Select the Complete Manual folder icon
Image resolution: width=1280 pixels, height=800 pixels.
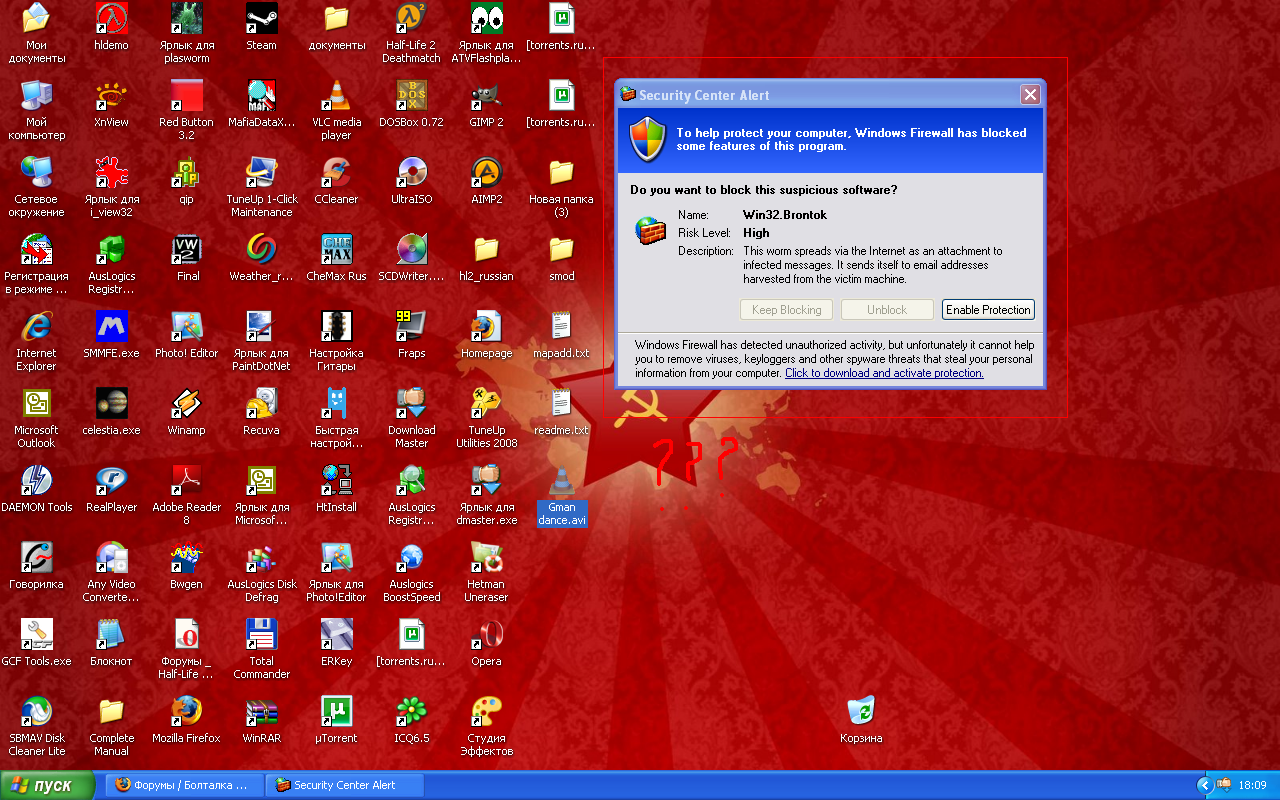click(111, 711)
